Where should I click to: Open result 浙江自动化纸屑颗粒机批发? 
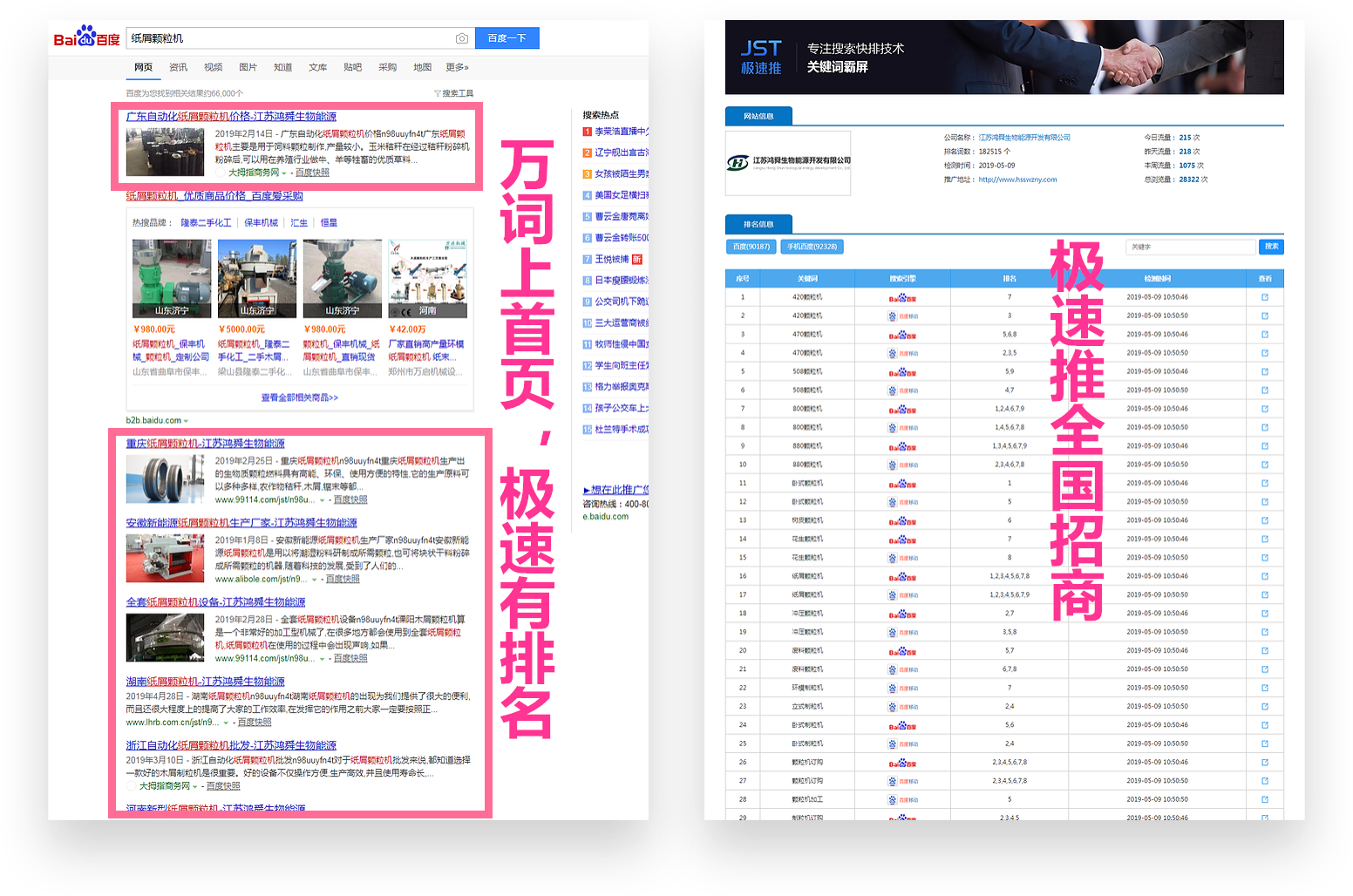point(231,745)
